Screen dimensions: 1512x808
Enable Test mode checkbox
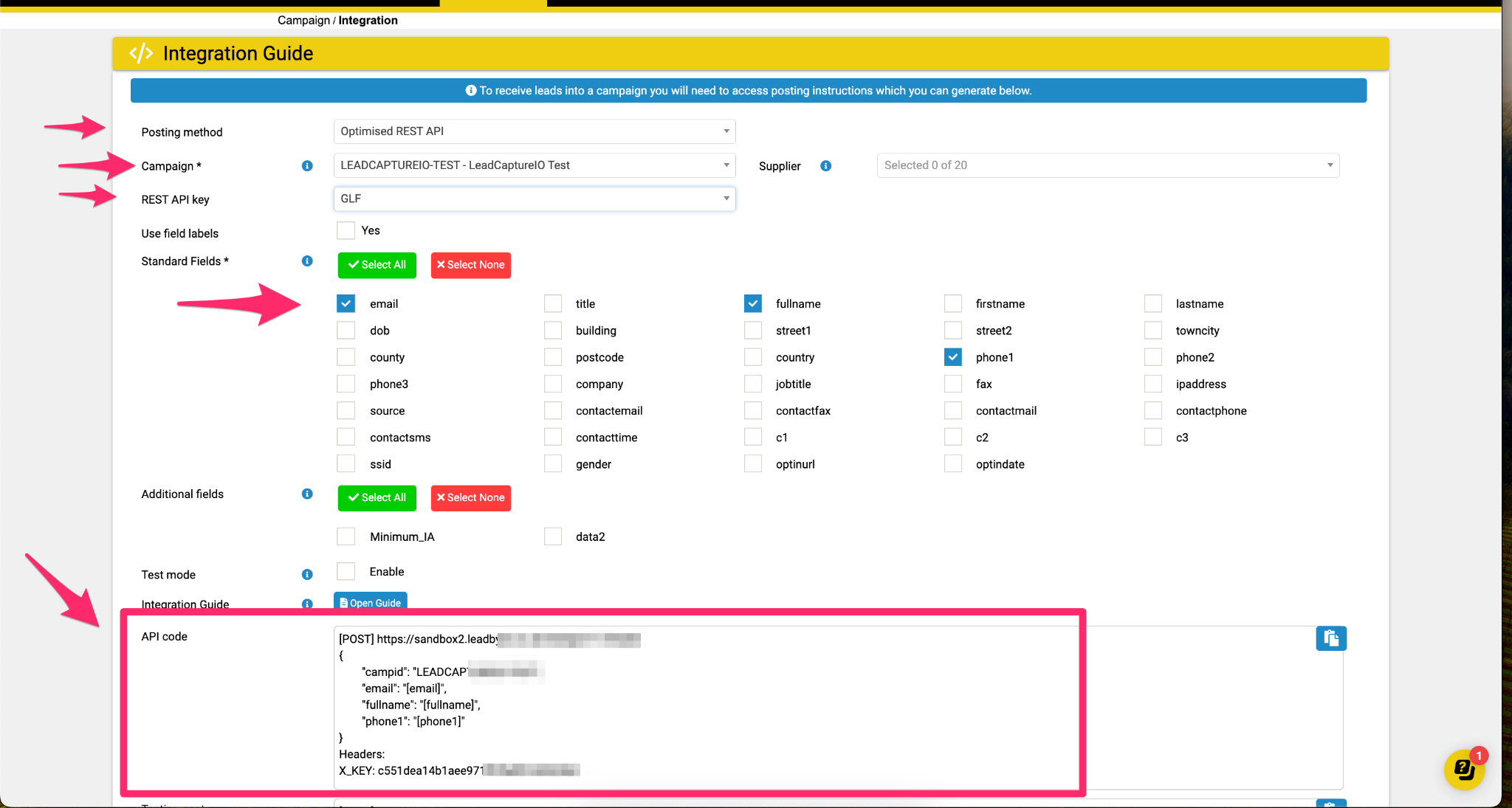[346, 571]
